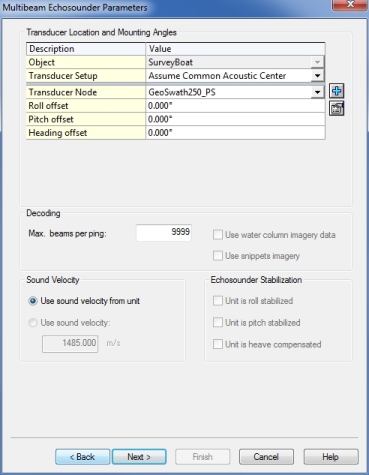
Task: Open the Object SurveyBoat dropdown
Action: [x=317, y=62]
